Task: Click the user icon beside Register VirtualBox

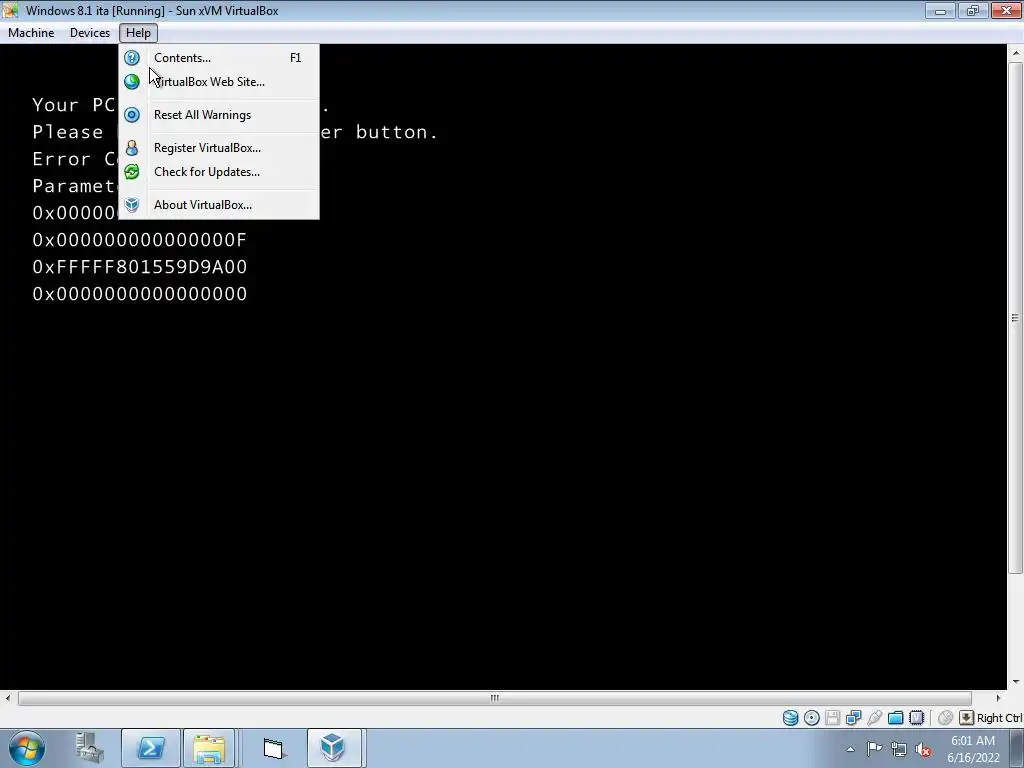Action: pyautogui.click(x=132, y=148)
